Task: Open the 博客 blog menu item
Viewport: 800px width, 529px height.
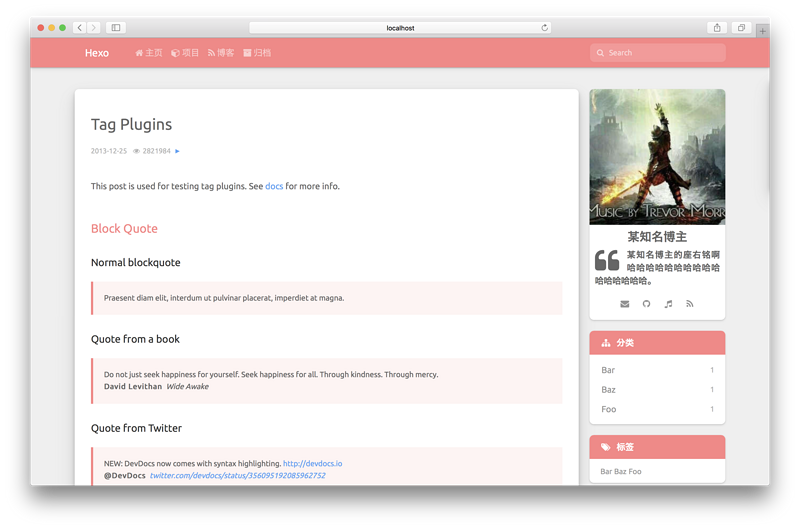Action: pyautogui.click(x=221, y=53)
